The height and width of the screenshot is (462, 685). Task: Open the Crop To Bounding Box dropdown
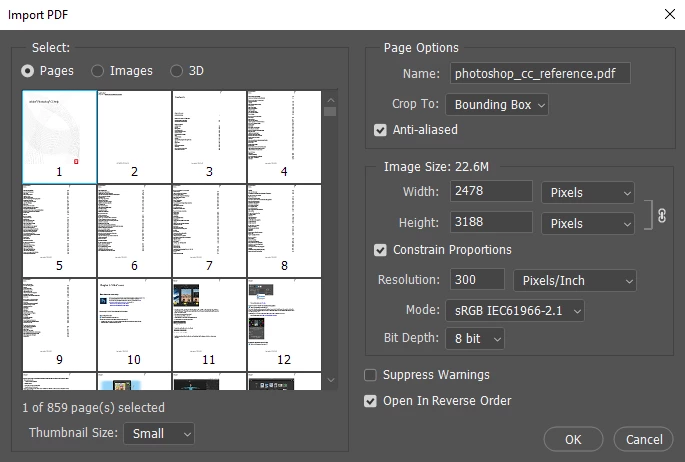(x=497, y=105)
